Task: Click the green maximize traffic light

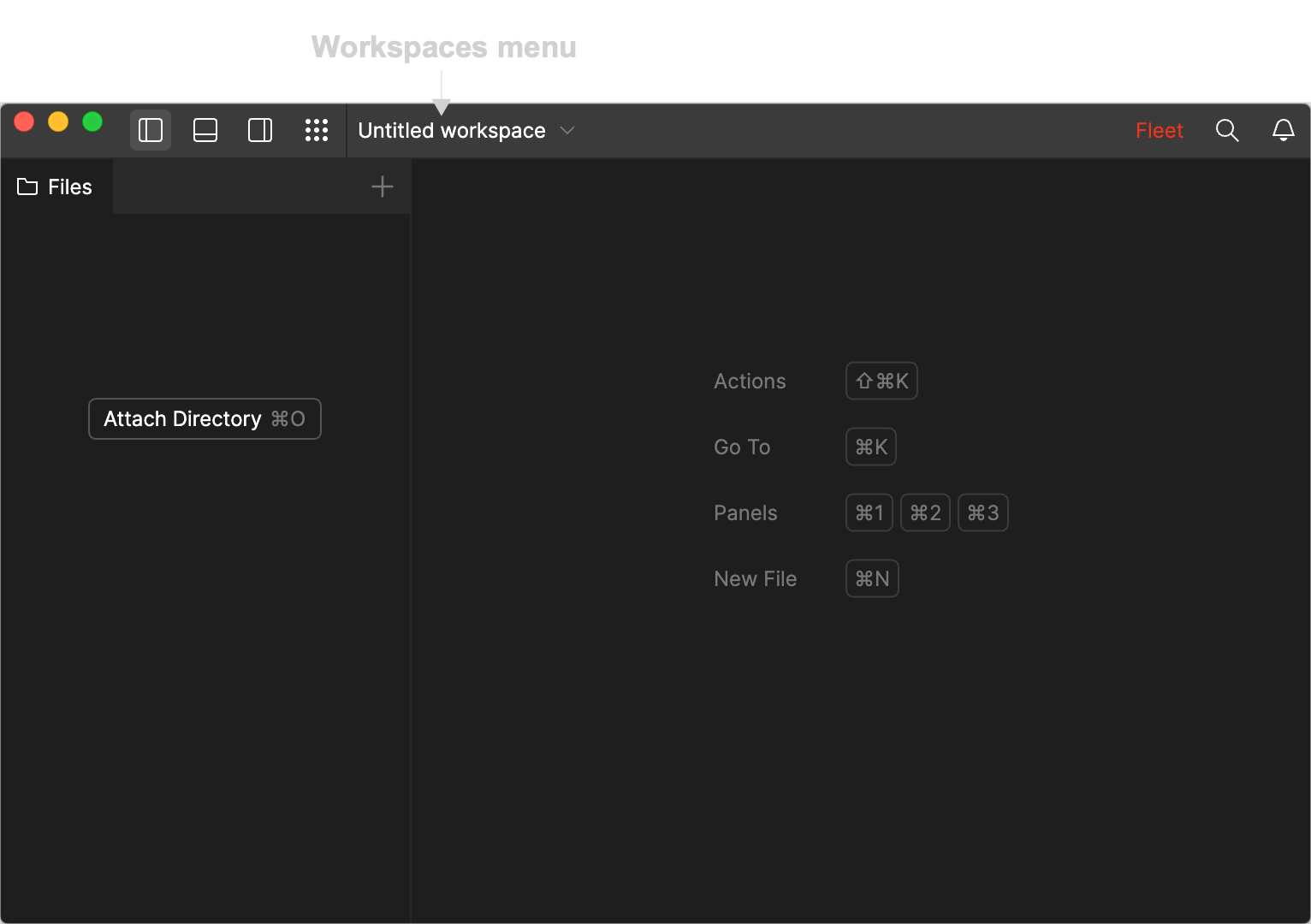Action: [92, 121]
